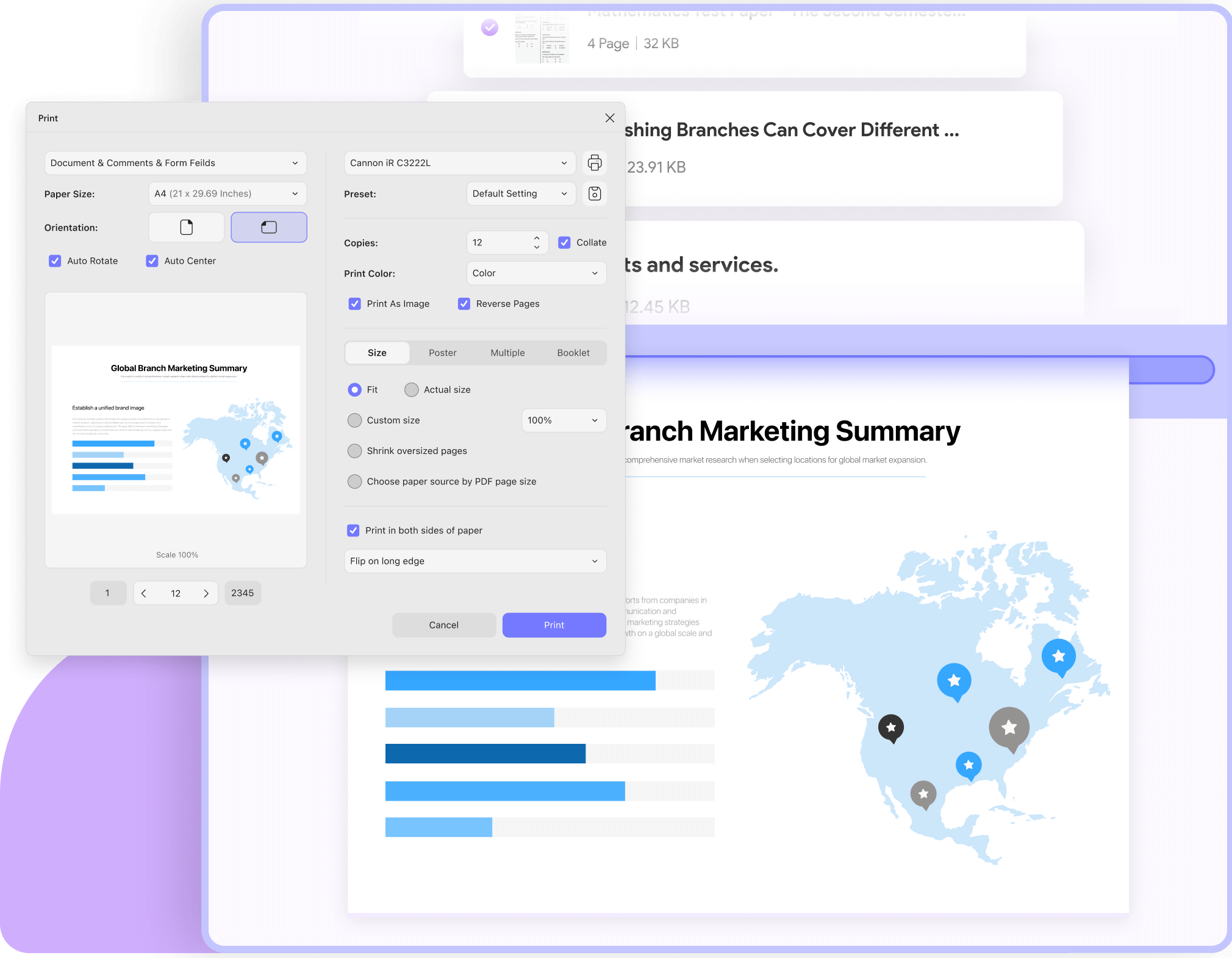Viewport: 1232px width, 958px height.
Task: Select landscape orientation icon
Action: point(269,228)
